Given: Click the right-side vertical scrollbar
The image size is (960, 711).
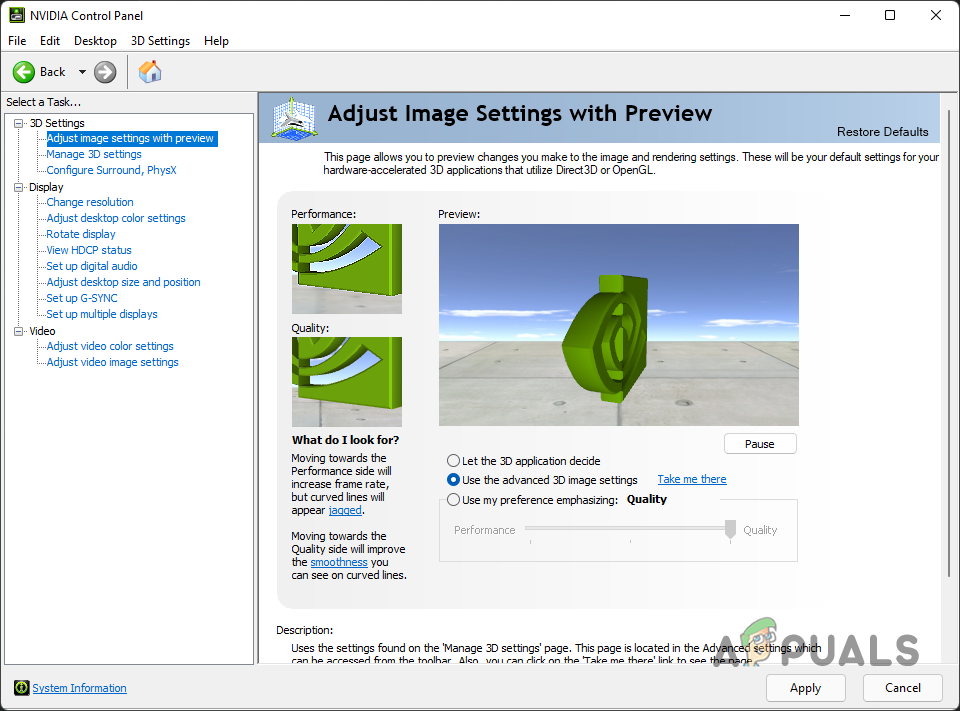Looking at the screenshot, I should point(949,343).
